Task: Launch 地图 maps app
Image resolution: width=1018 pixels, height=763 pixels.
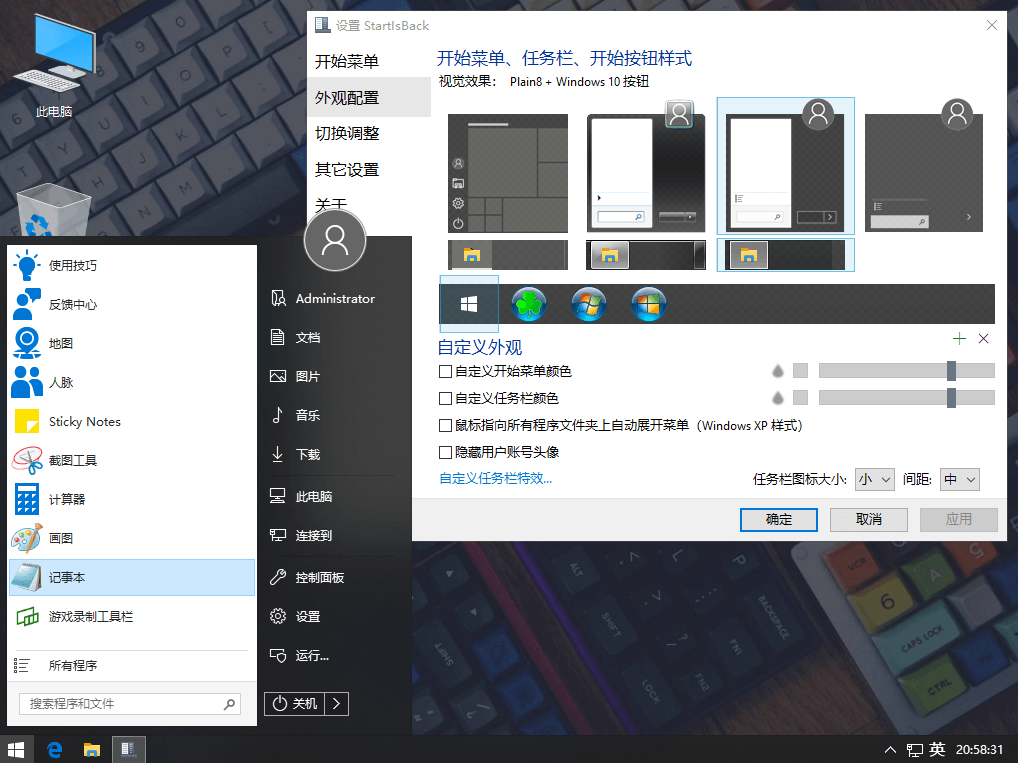Action: (132, 344)
